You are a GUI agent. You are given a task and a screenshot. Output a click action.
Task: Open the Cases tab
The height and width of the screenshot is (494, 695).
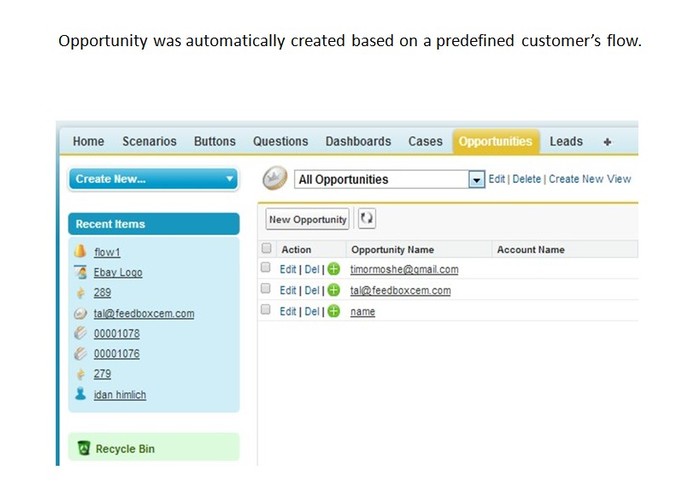click(x=425, y=141)
